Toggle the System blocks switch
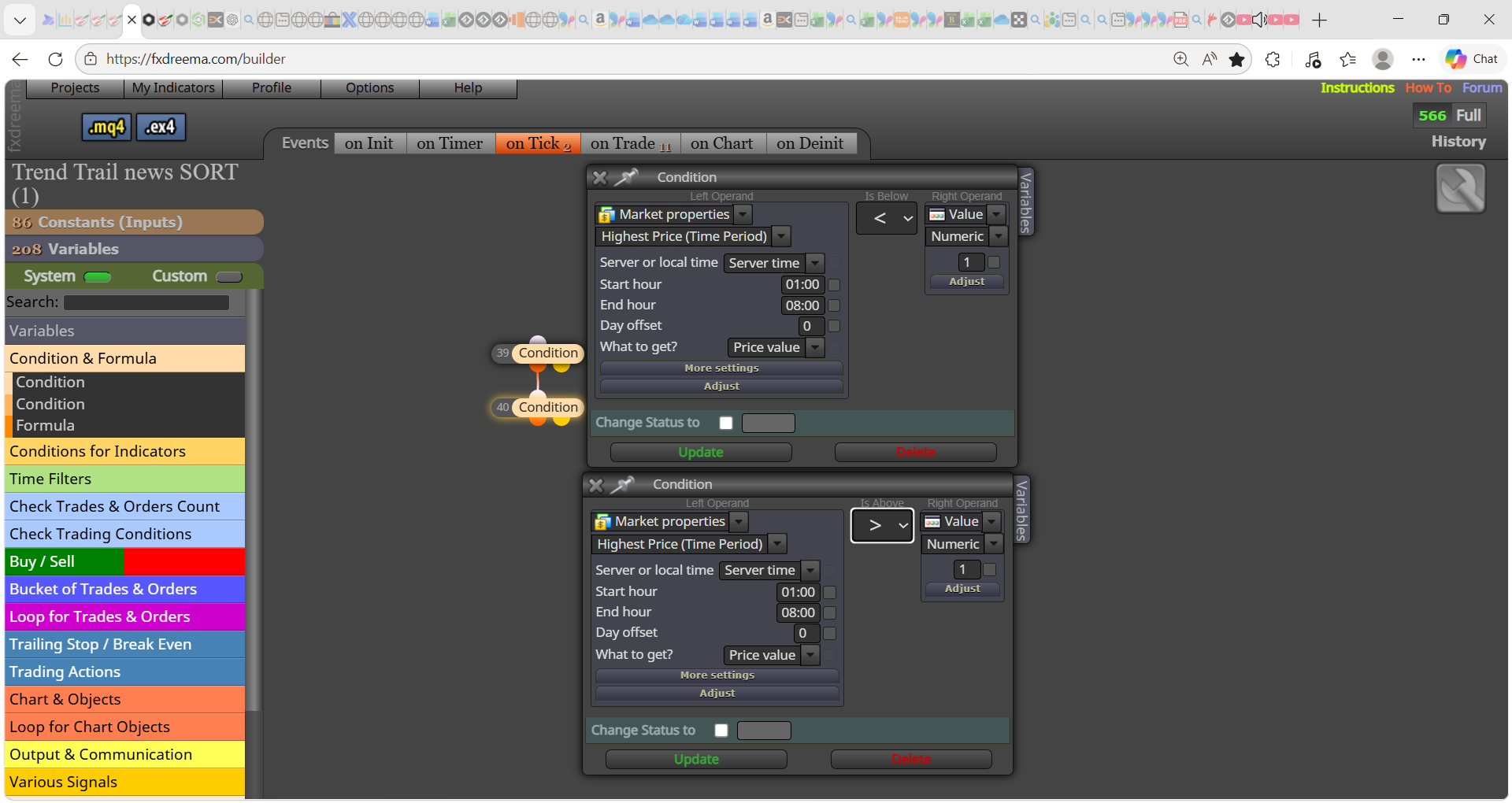 (97, 276)
